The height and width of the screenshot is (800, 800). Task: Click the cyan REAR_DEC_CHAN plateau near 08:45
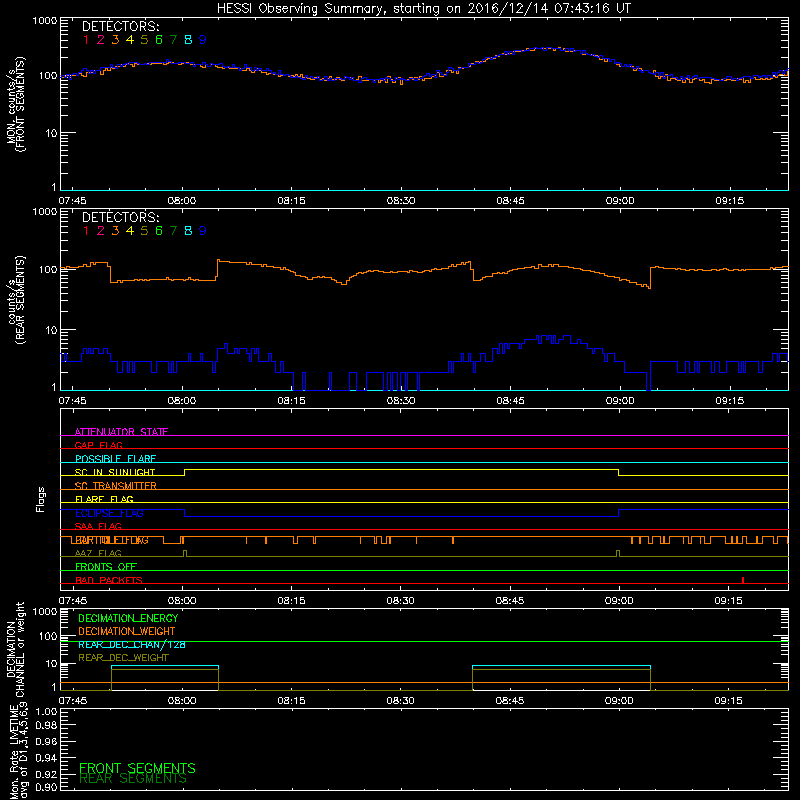561,666
